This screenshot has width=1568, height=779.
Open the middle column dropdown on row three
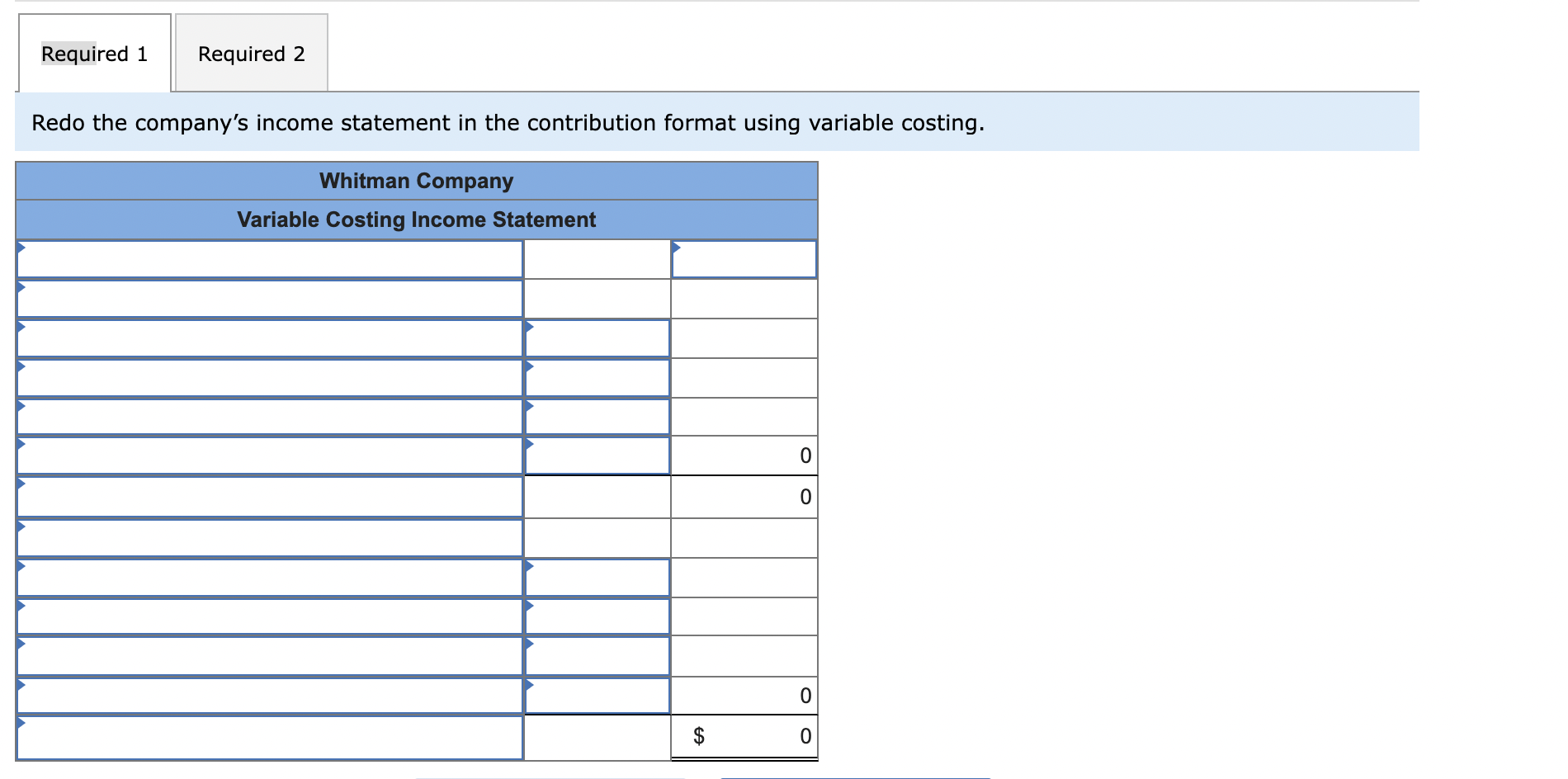(x=597, y=338)
